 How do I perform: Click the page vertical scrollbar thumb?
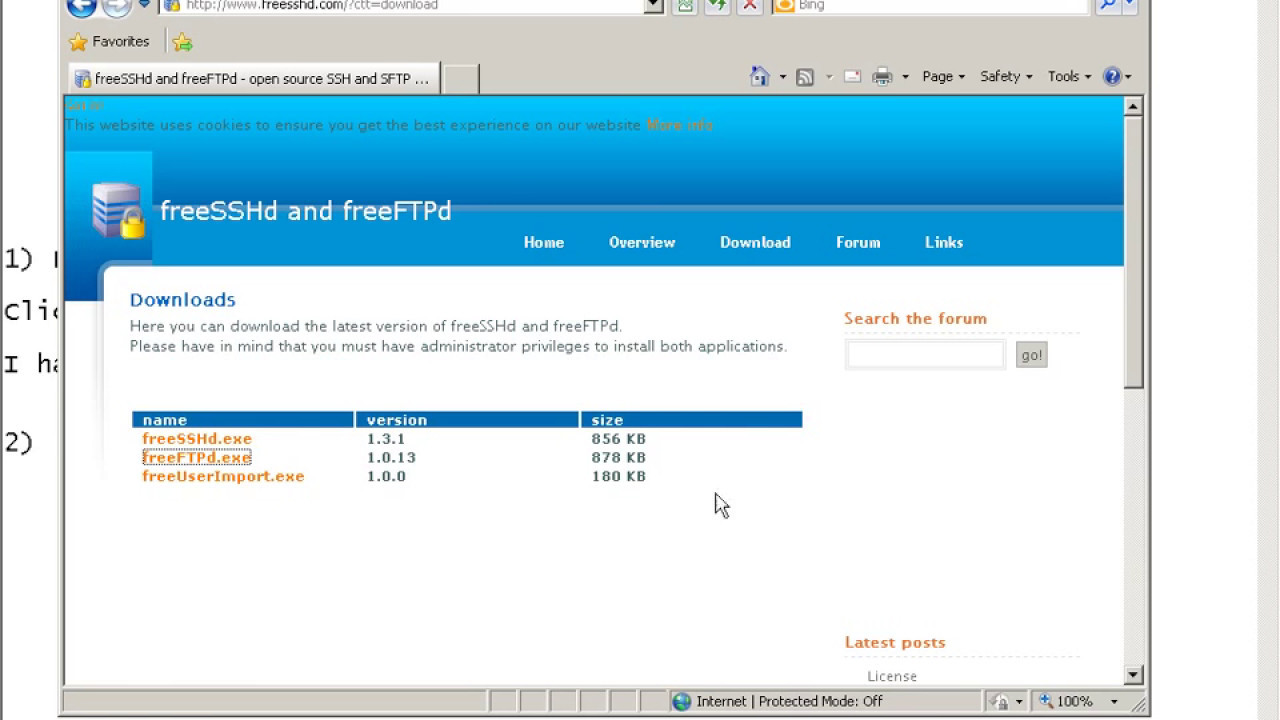1133,252
